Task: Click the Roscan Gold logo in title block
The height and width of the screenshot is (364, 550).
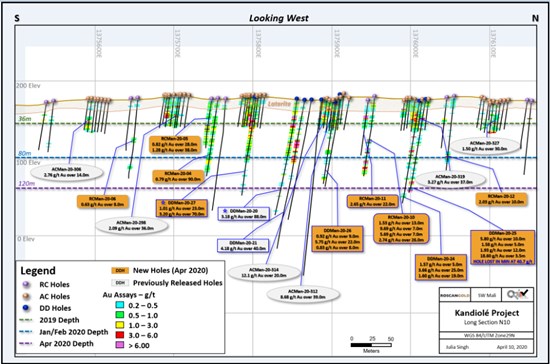Action: [455, 295]
